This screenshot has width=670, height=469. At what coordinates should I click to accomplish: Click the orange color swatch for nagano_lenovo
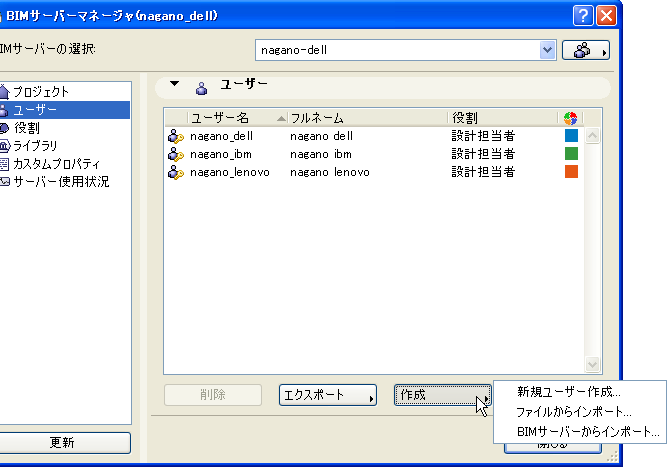(x=571, y=171)
